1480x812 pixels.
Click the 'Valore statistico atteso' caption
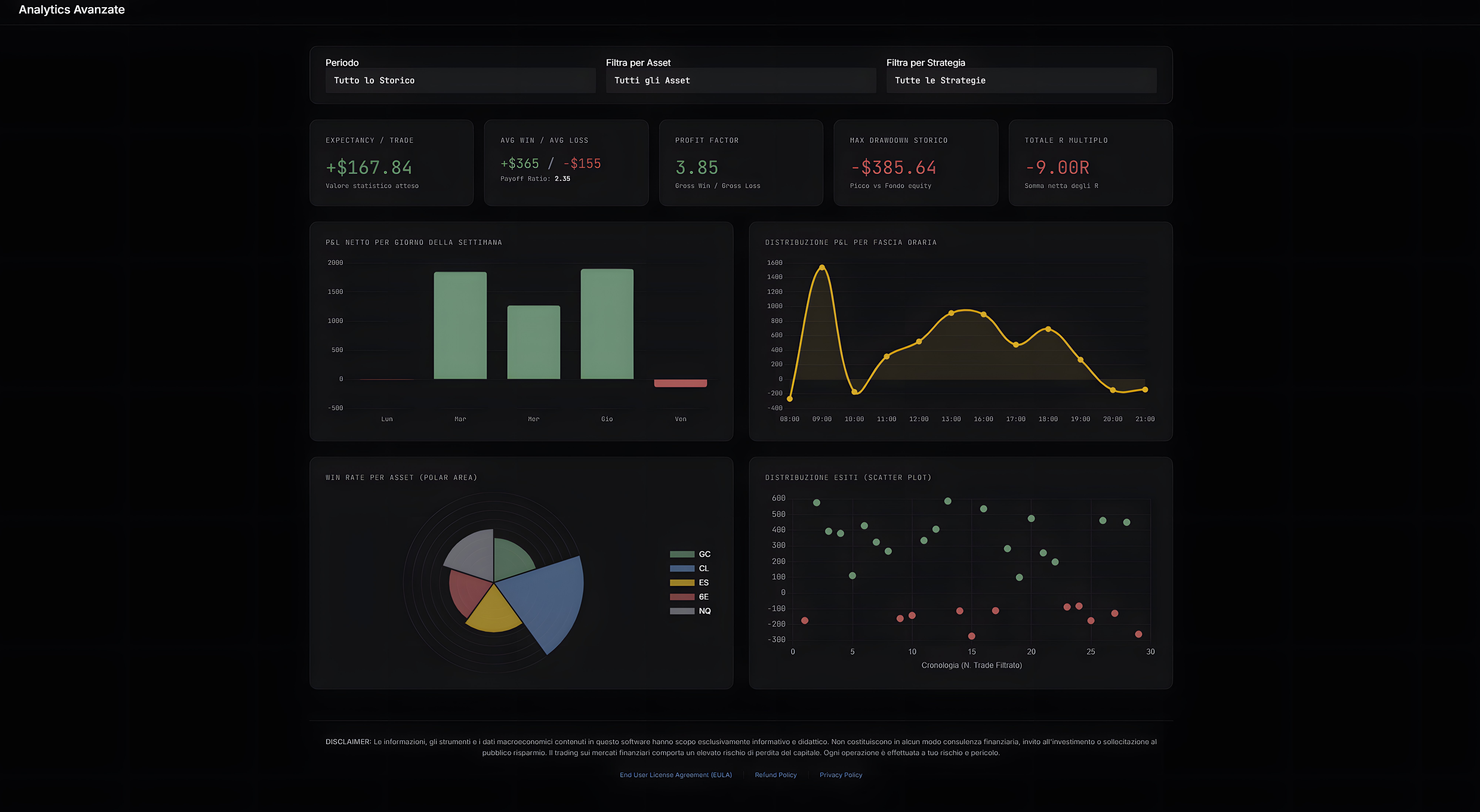pyautogui.click(x=372, y=186)
